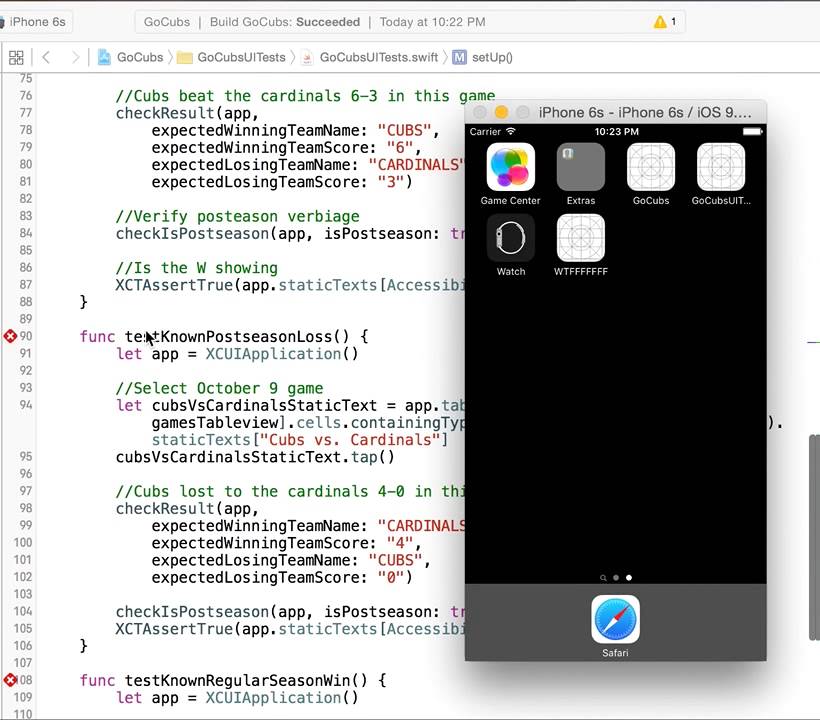Click the simulator battery indicator
This screenshot has width=820, height=720.
[x=753, y=132]
